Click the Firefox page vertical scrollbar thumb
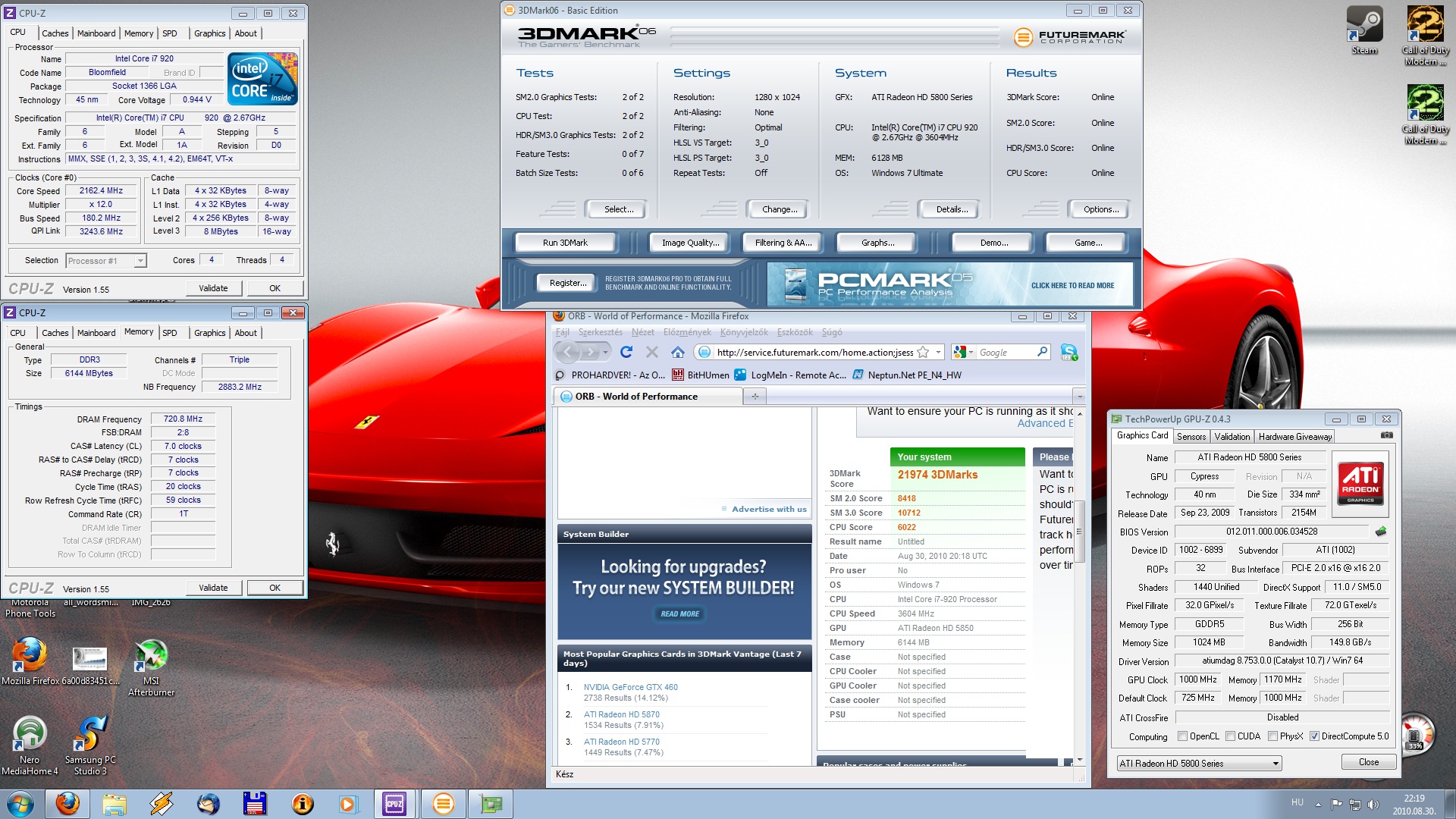The width and height of the screenshot is (1456, 819). coord(1080,532)
